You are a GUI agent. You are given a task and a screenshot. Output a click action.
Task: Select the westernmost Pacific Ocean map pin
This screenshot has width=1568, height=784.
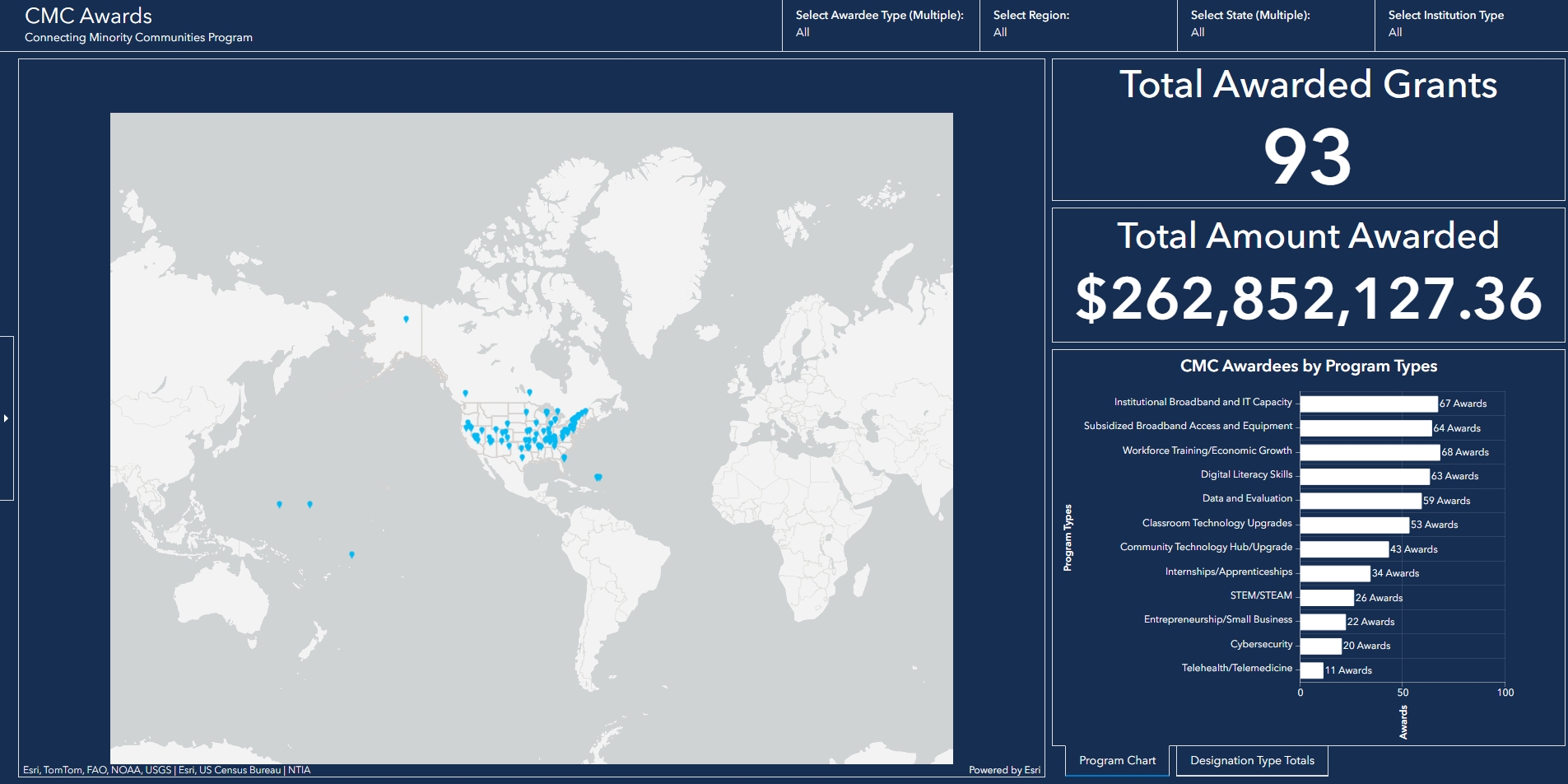279,504
